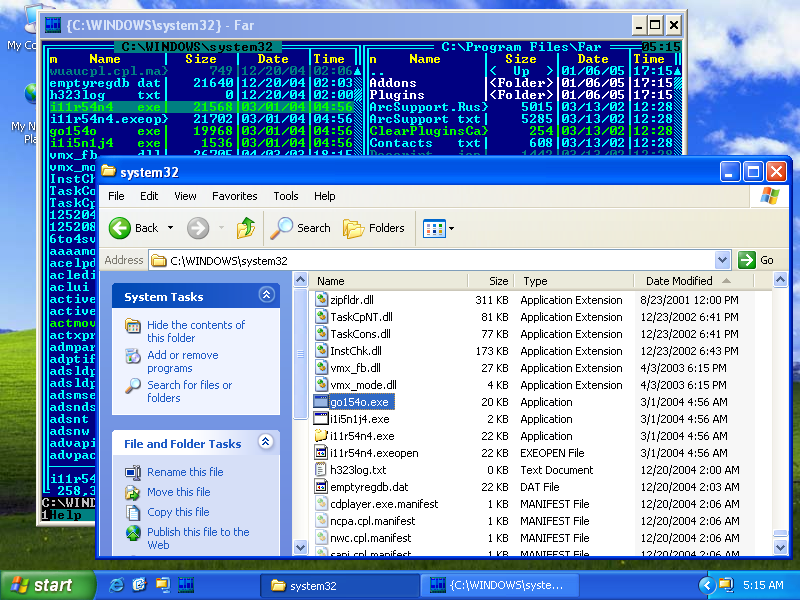Select the h323log.txt document icon
Screen dimensions: 800x600
pos(321,470)
